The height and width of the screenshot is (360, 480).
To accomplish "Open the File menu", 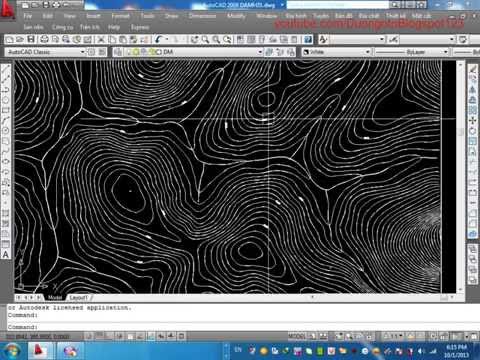I will pos(27,16).
